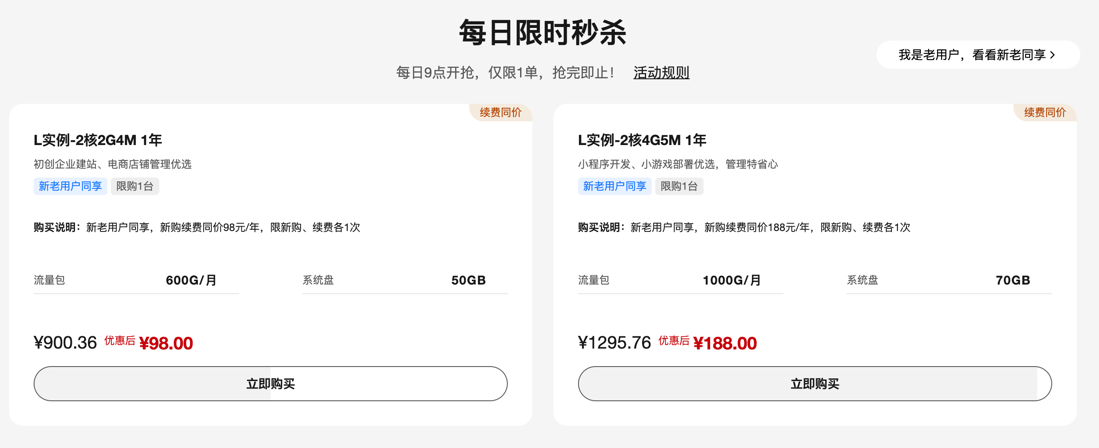Click 新老用户同享 tag on 2核4G5M card
Image resolution: width=1099 pixels, height=448 pixels.
[x=615, y=186]
